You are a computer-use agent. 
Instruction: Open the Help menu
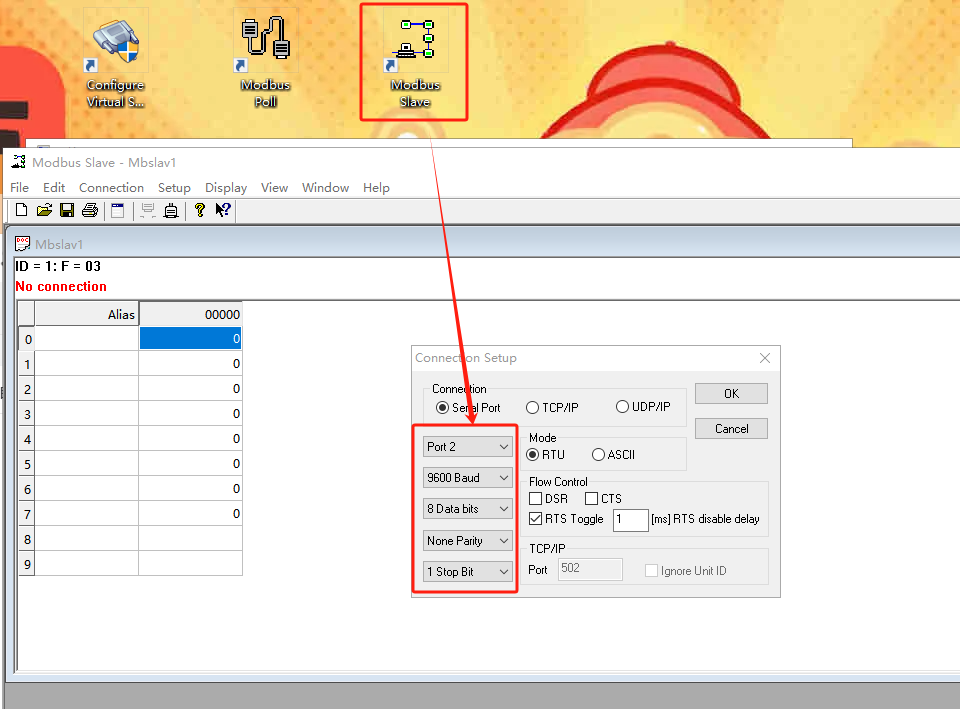pyautogui.click(x=377, y=188)
